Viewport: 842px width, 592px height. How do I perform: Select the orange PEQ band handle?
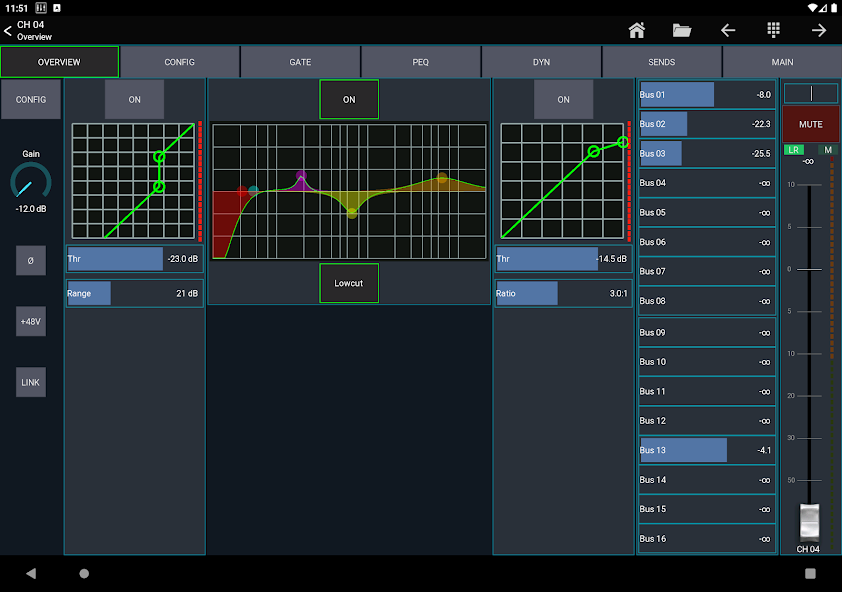tap(442, 178)
